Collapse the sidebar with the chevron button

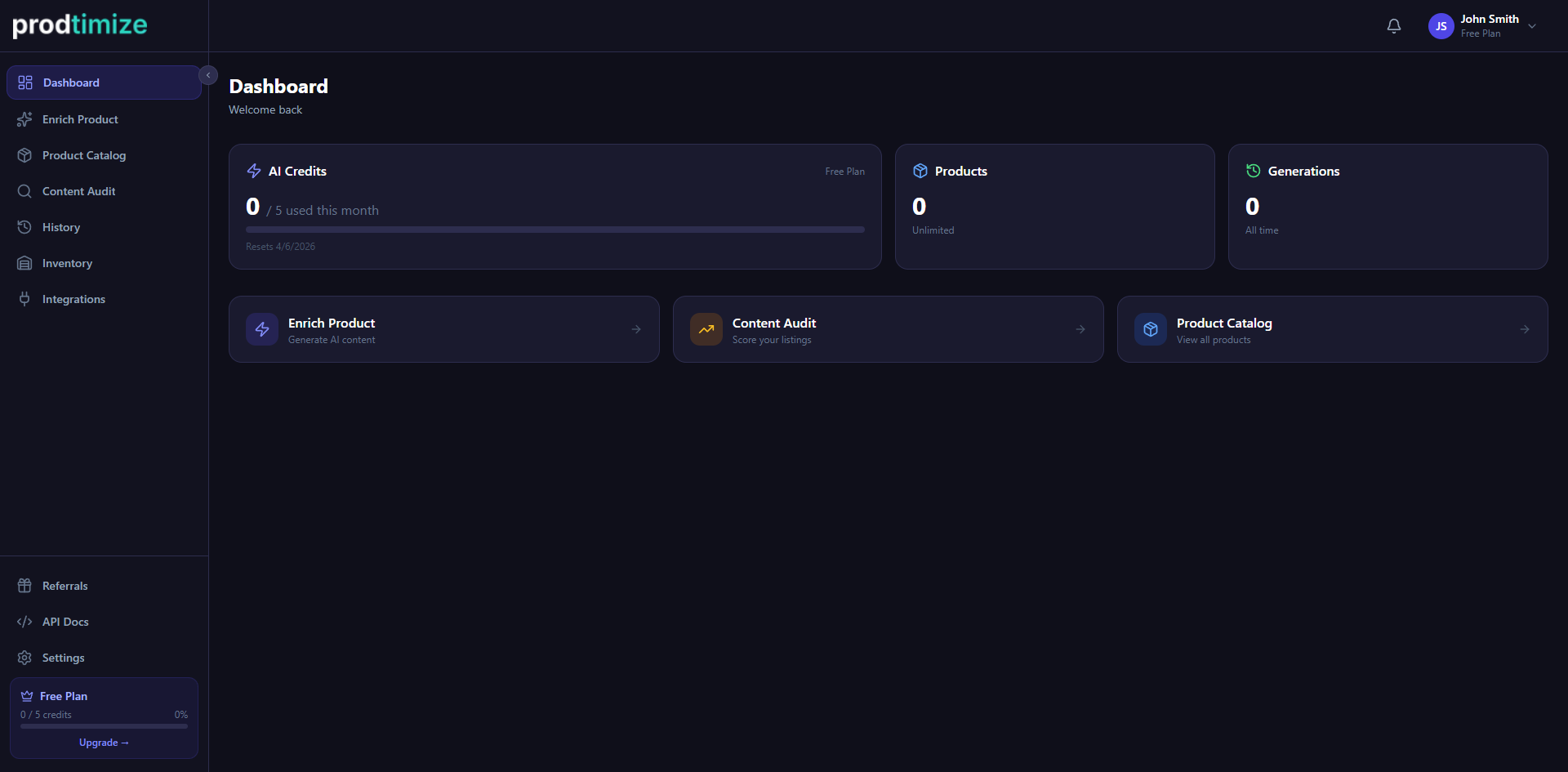[208, 75]
